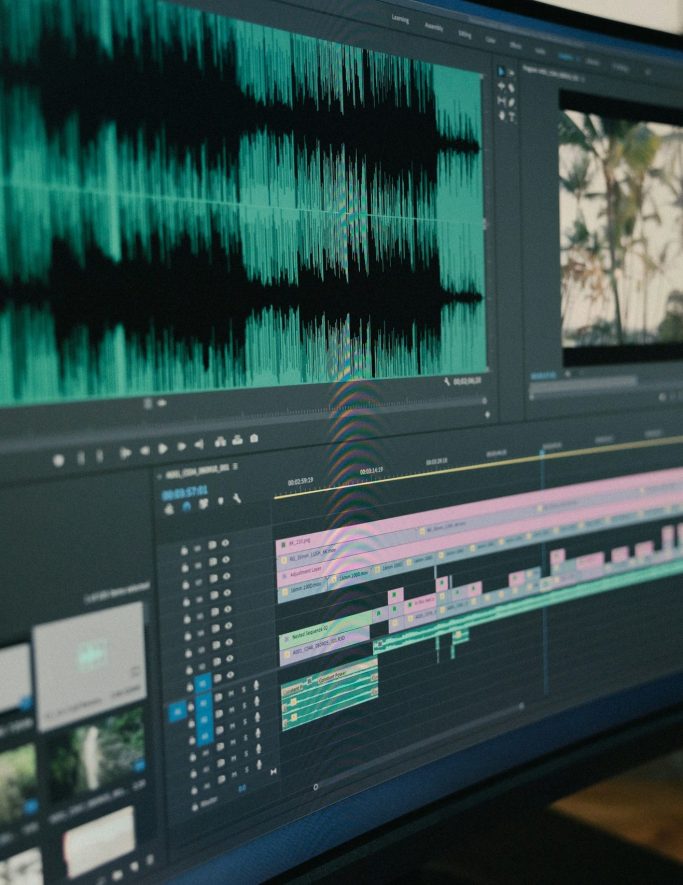The width and height of the screenshot is (683, 885).
Task: Switch to the Learning workspace
Action: tap(400, 19)
